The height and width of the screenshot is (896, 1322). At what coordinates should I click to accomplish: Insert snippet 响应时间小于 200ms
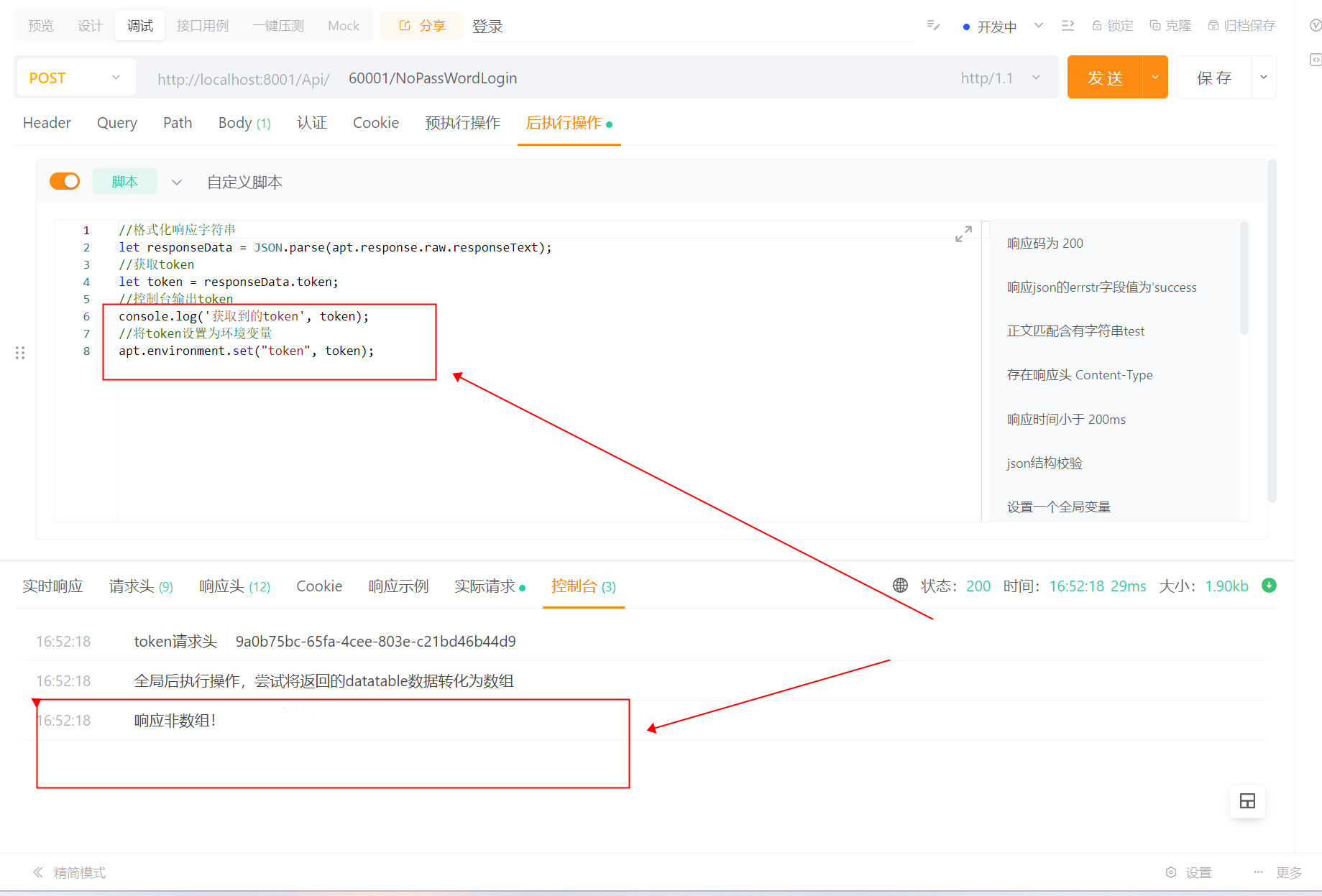tap(1066, 419)
